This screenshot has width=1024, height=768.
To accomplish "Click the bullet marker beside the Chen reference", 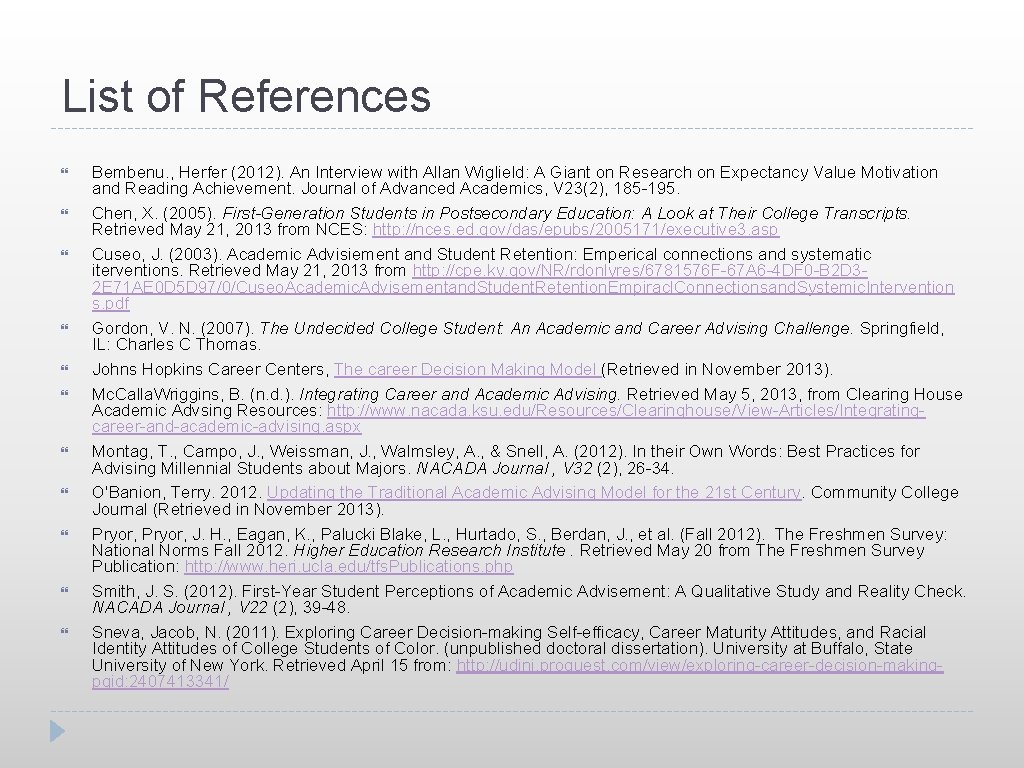I will pos(67,212).
